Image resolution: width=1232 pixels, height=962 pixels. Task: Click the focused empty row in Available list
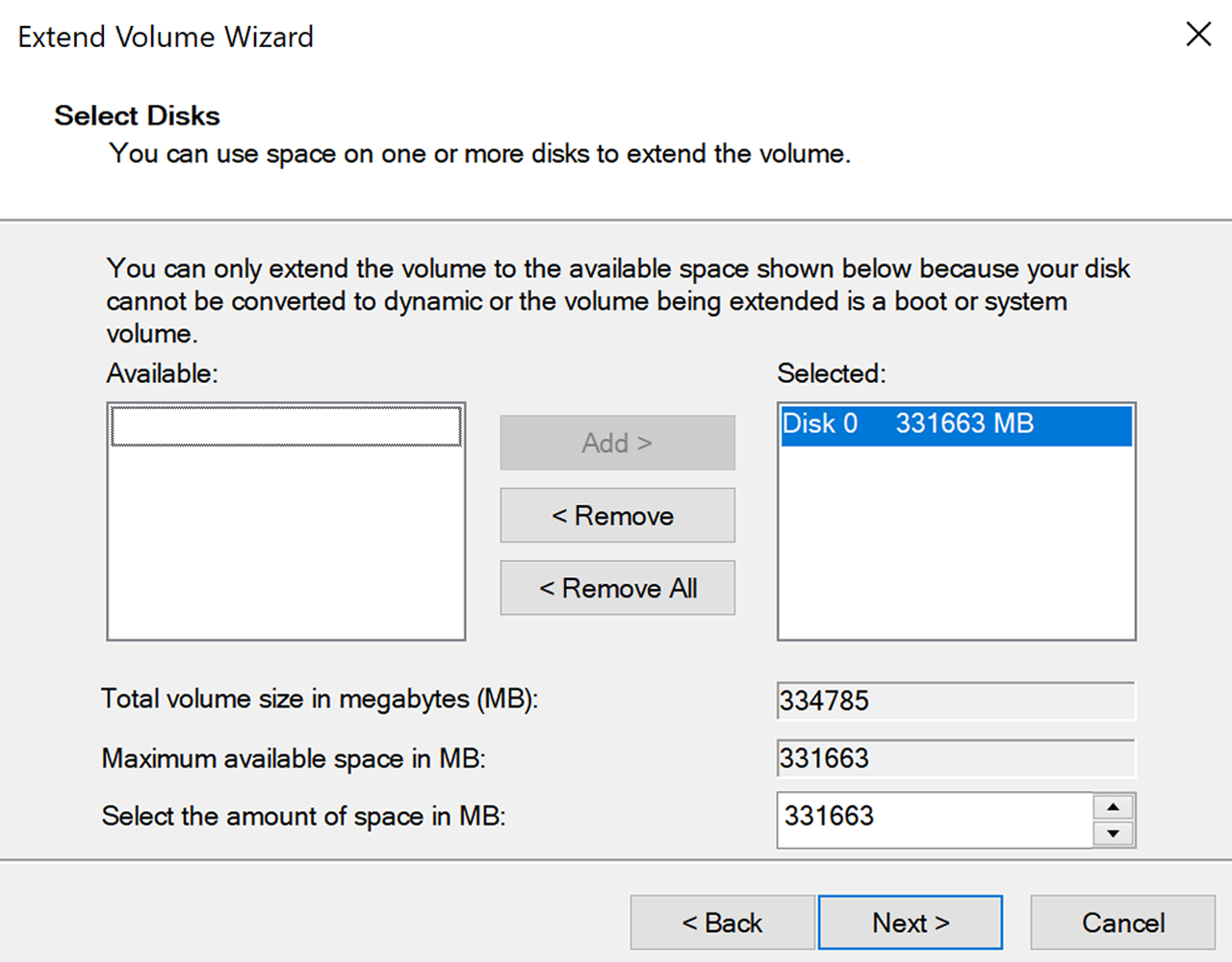(286, 426)
